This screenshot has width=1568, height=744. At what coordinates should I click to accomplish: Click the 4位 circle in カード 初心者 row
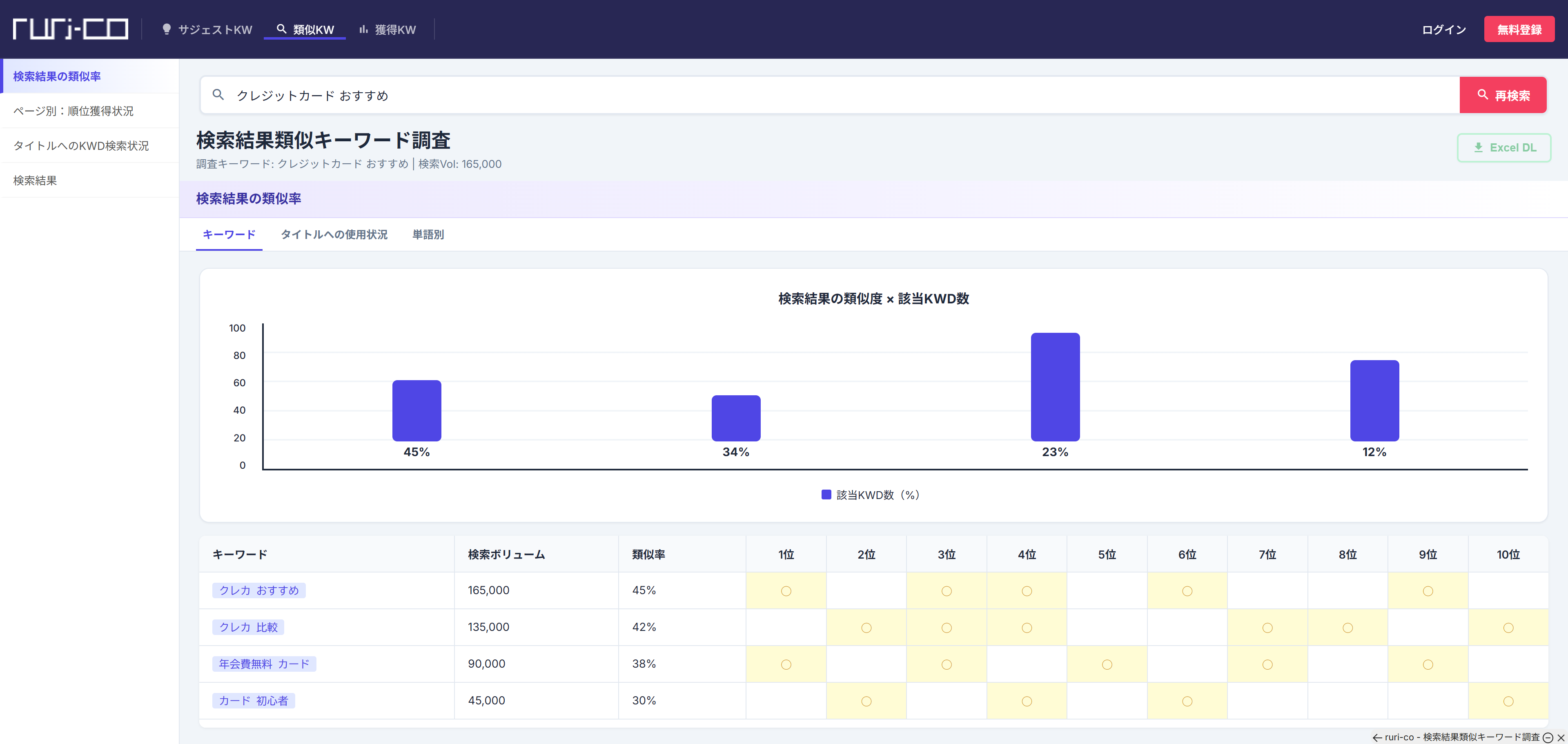click(x=1026, y=702)
